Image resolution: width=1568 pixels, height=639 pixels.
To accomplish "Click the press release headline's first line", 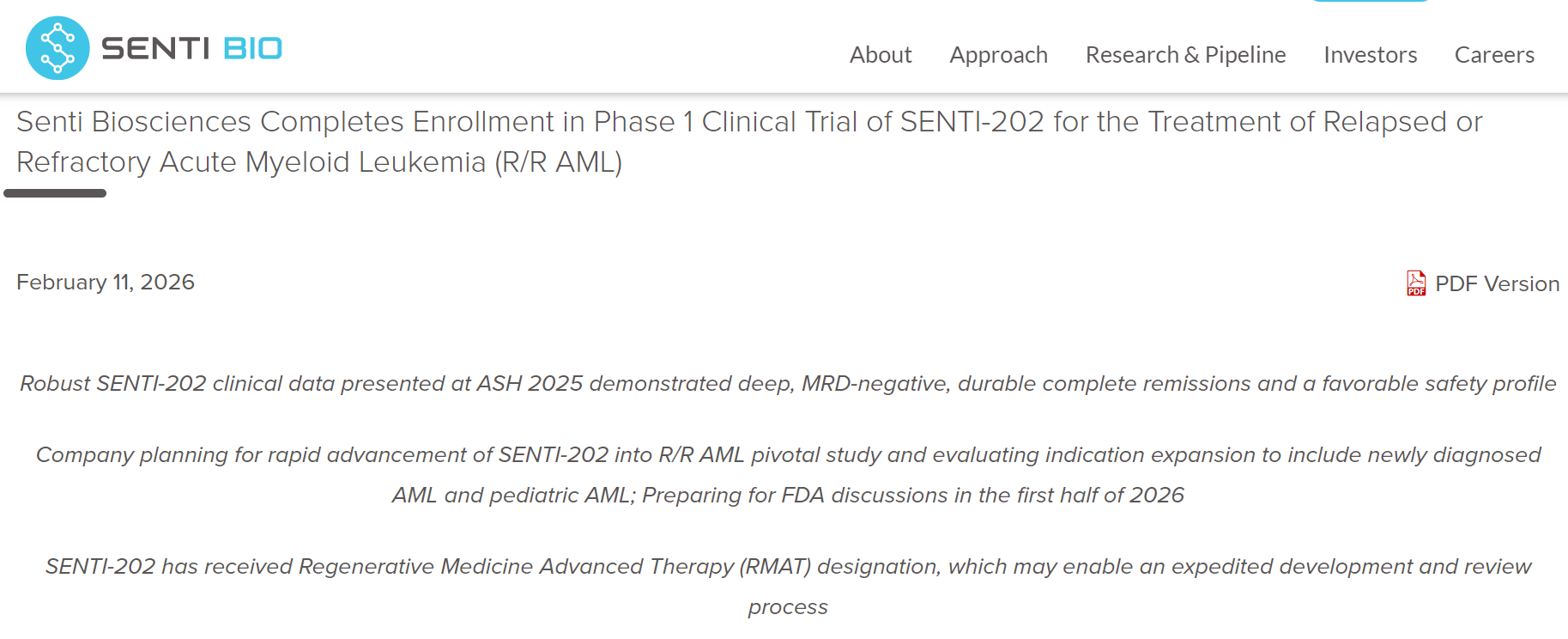I will click(x=748, y=122).
